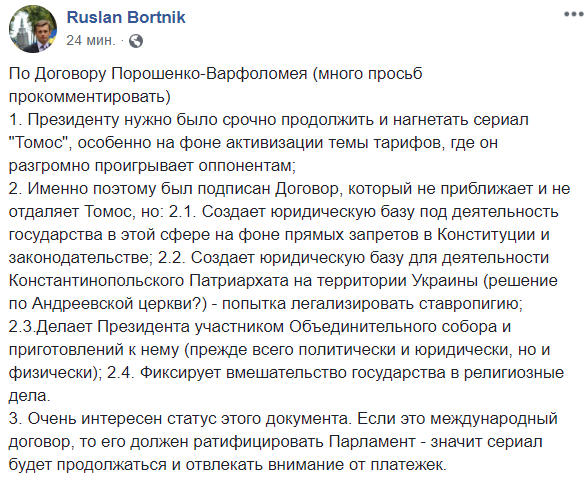The height and width of the screenshot is (478, 587).
Task: Click the phrase "Андреевской церкви?)"
Action: point(119,304)
